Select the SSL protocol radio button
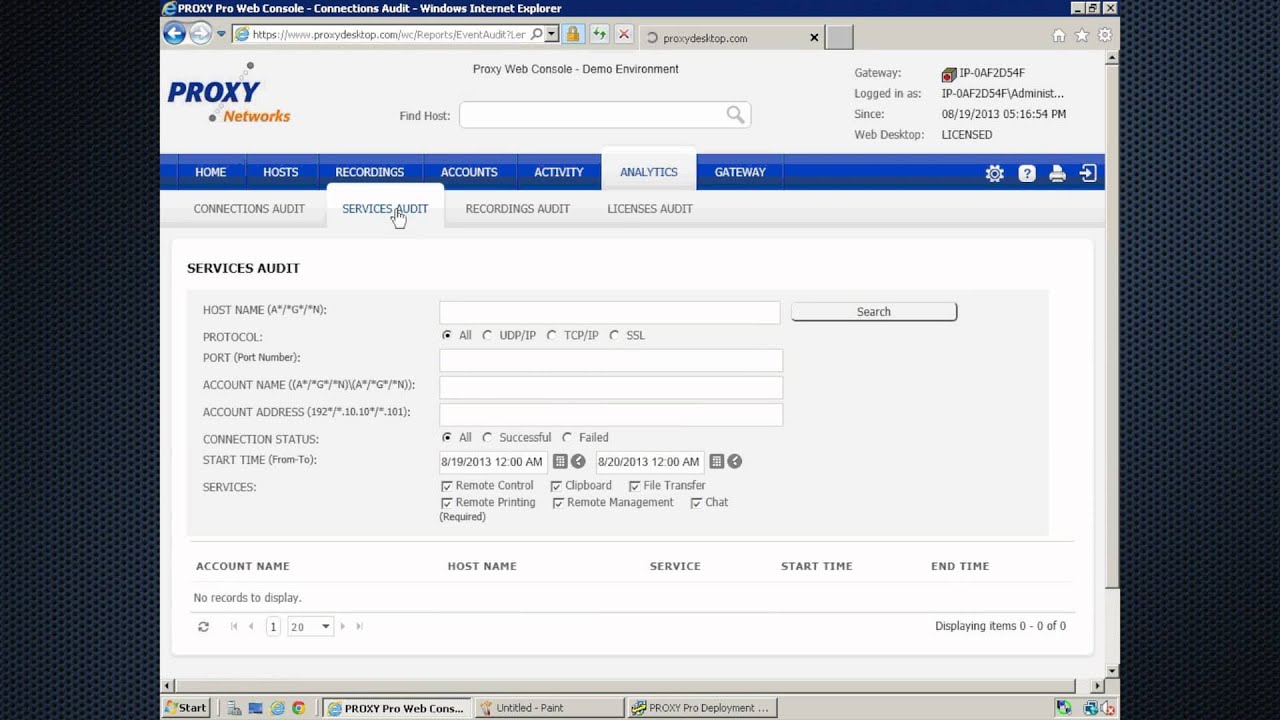This screenshot has width=1280, height=720. (614, 335)
